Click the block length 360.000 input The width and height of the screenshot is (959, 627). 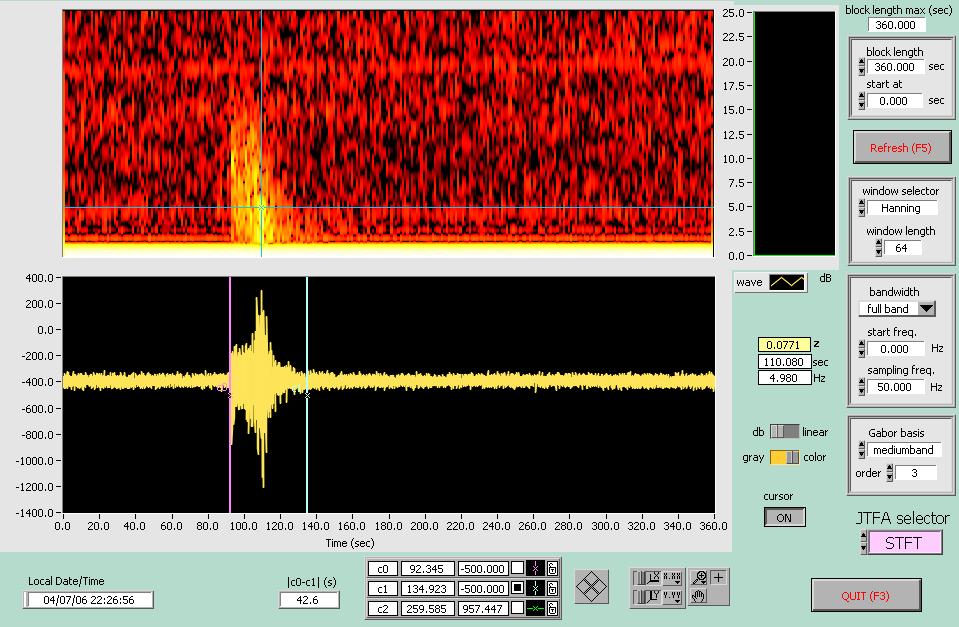(x=896, y=67)
